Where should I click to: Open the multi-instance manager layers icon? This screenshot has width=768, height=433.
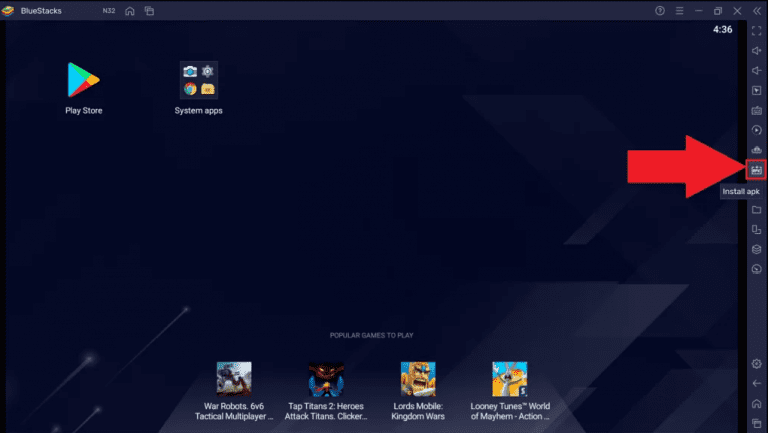(x=757, y=250)
